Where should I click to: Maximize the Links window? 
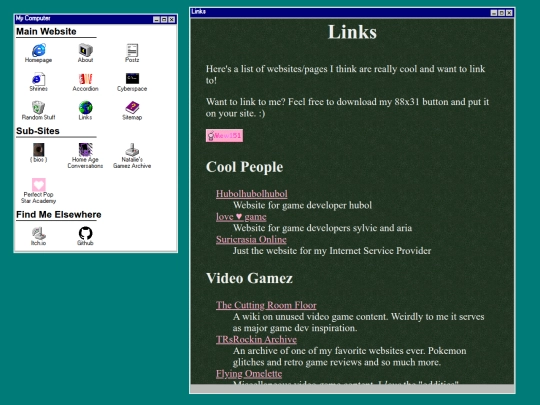tap(501, 13)
